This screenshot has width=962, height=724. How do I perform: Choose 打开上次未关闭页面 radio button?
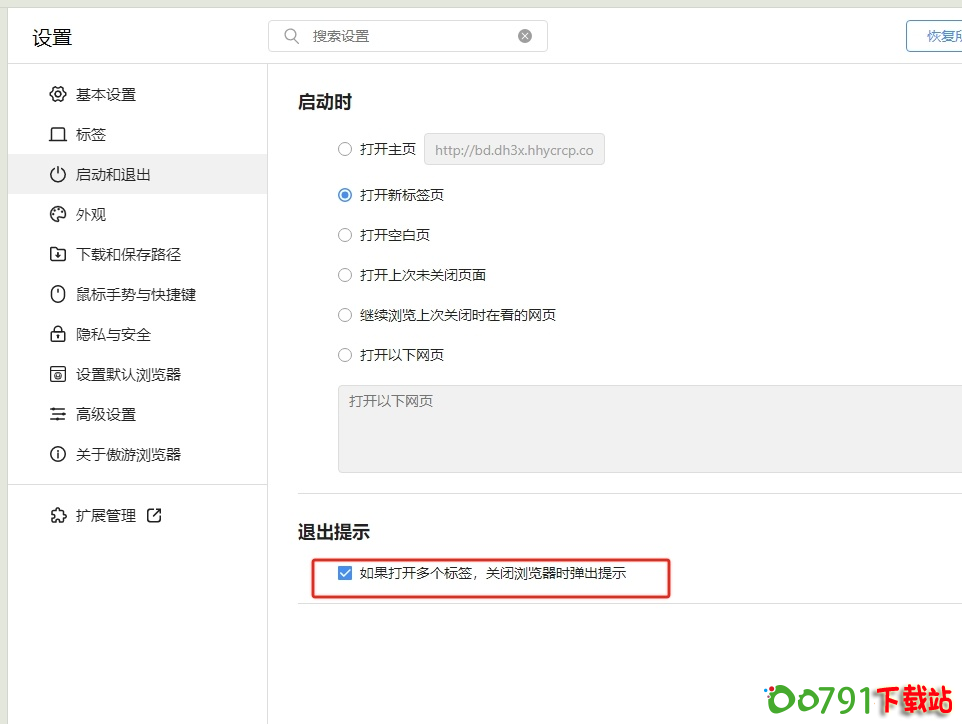[x=345, y=275]
